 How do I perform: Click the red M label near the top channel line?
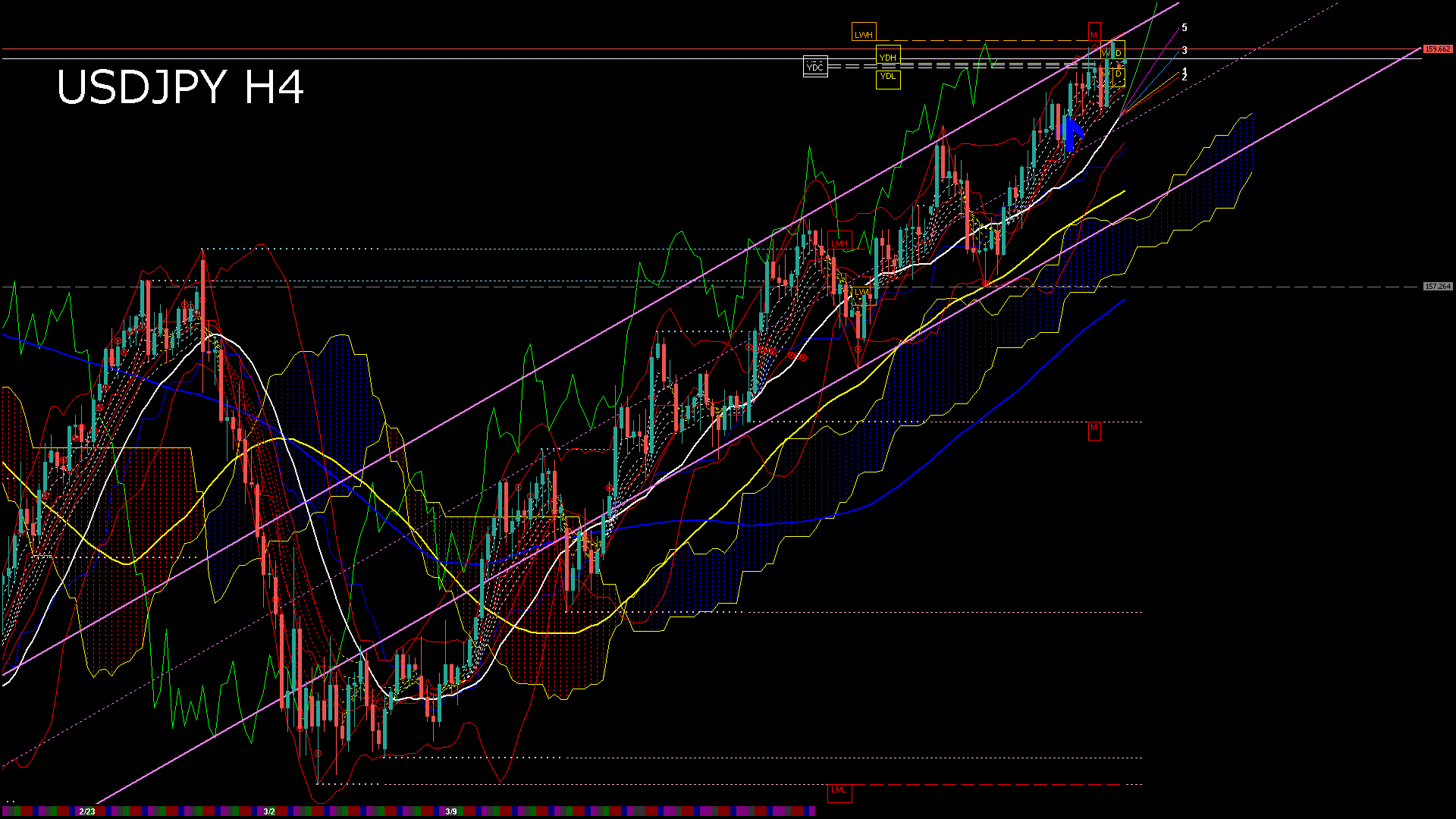[x=1094, y=35]
